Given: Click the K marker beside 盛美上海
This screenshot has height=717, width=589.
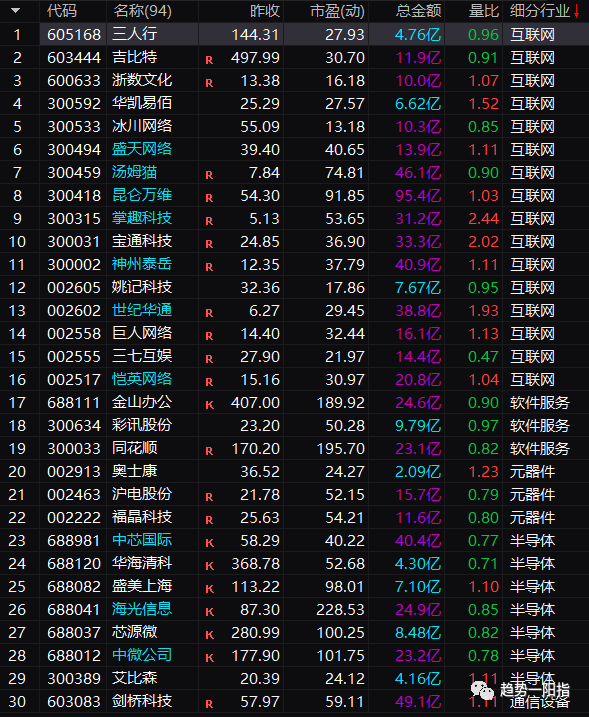Looking at the screenshot, I should (x=209, y=589).
